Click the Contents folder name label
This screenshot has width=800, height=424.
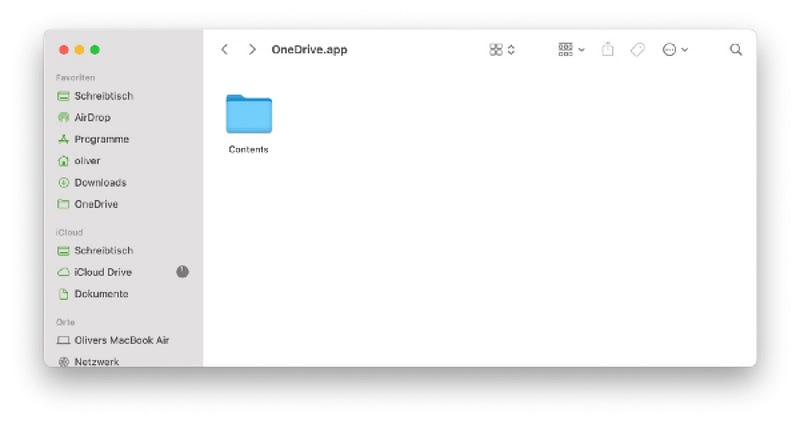point(248,149)
